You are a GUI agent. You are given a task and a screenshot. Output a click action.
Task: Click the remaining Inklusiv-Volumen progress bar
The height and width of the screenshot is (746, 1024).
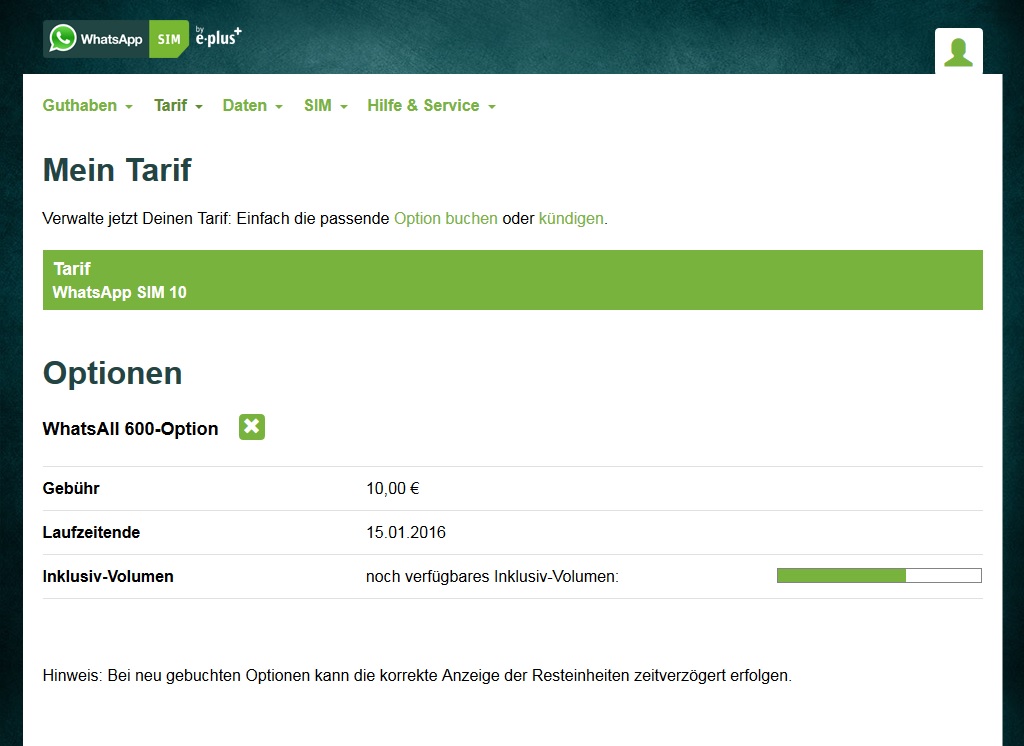(x=879, y=575)
